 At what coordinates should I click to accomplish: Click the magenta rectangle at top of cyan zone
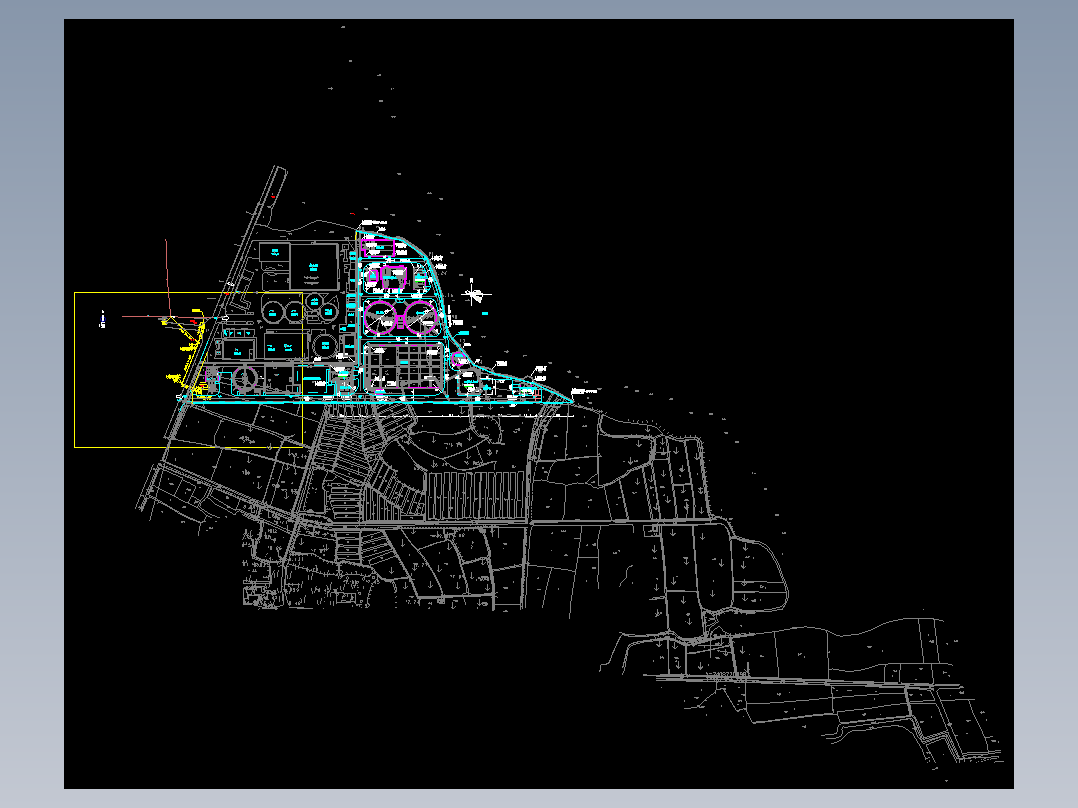tap(377, 248)
